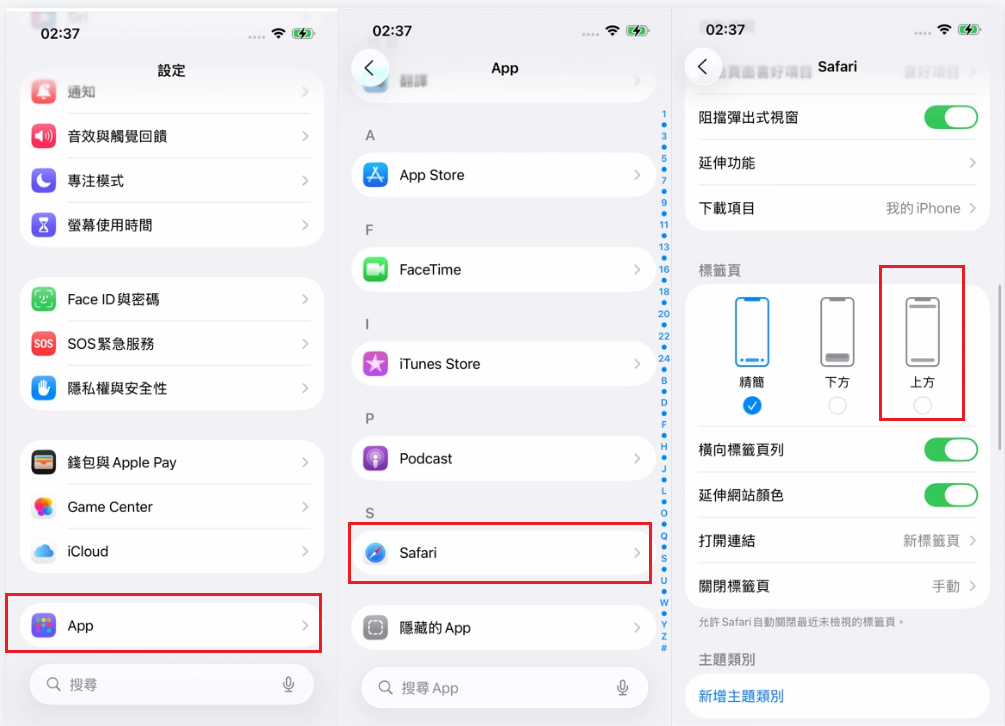Screen dimensions: 1005x726
Task: Tap the App Store icon
Action: pos(375,175)
